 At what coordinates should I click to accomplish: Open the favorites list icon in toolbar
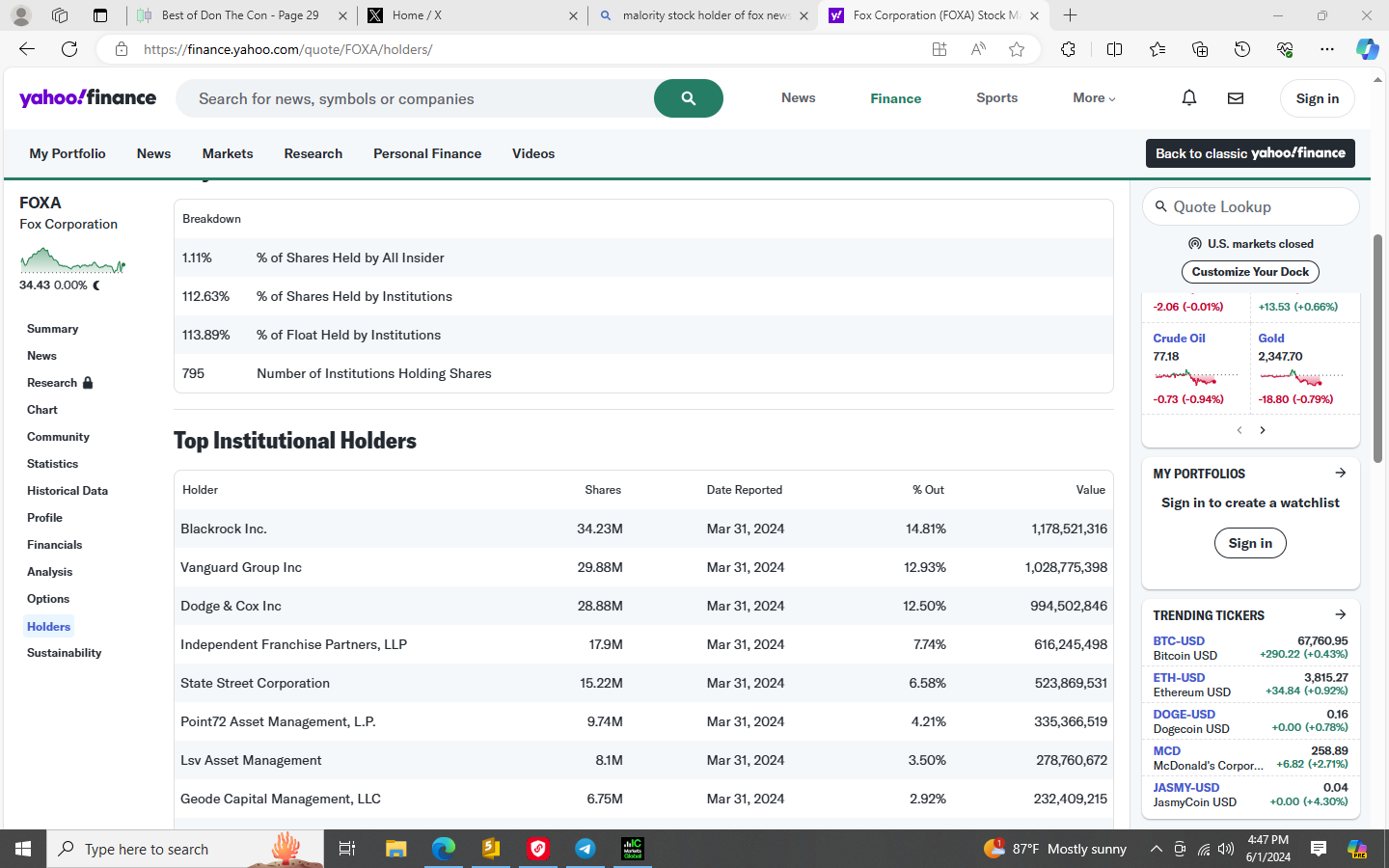pos(1157,49)
